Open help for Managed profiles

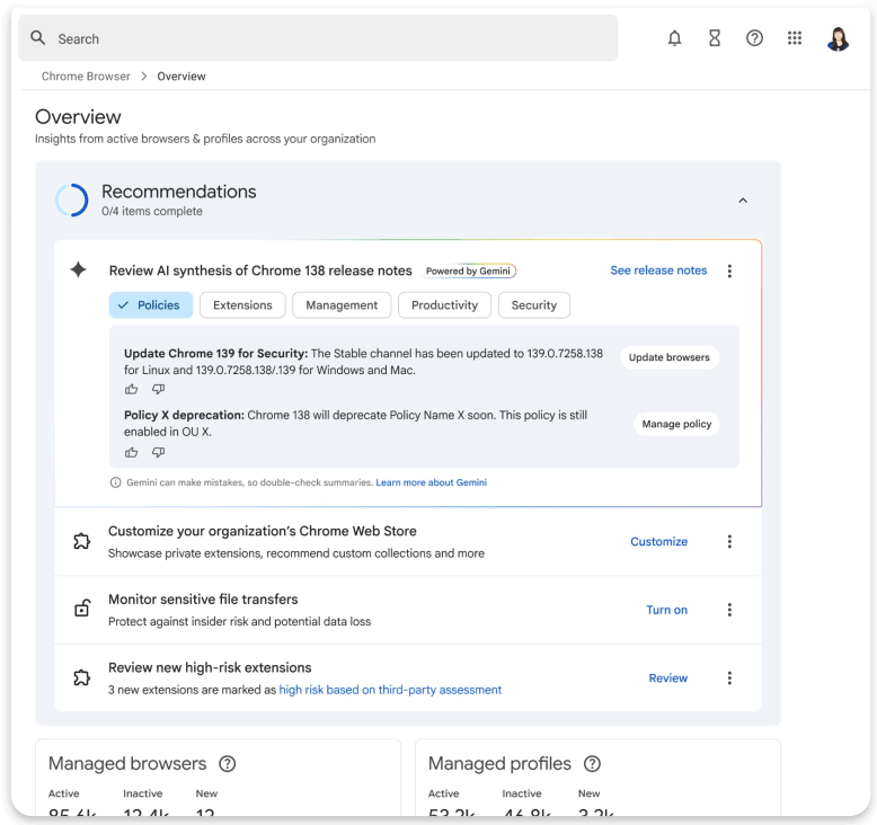tap(592, 763)
